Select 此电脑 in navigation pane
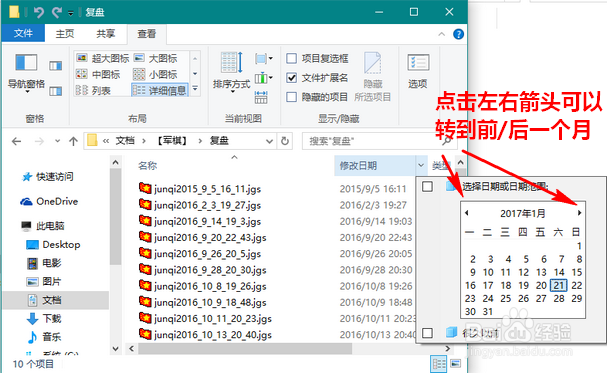 click(x=43, y=226)
